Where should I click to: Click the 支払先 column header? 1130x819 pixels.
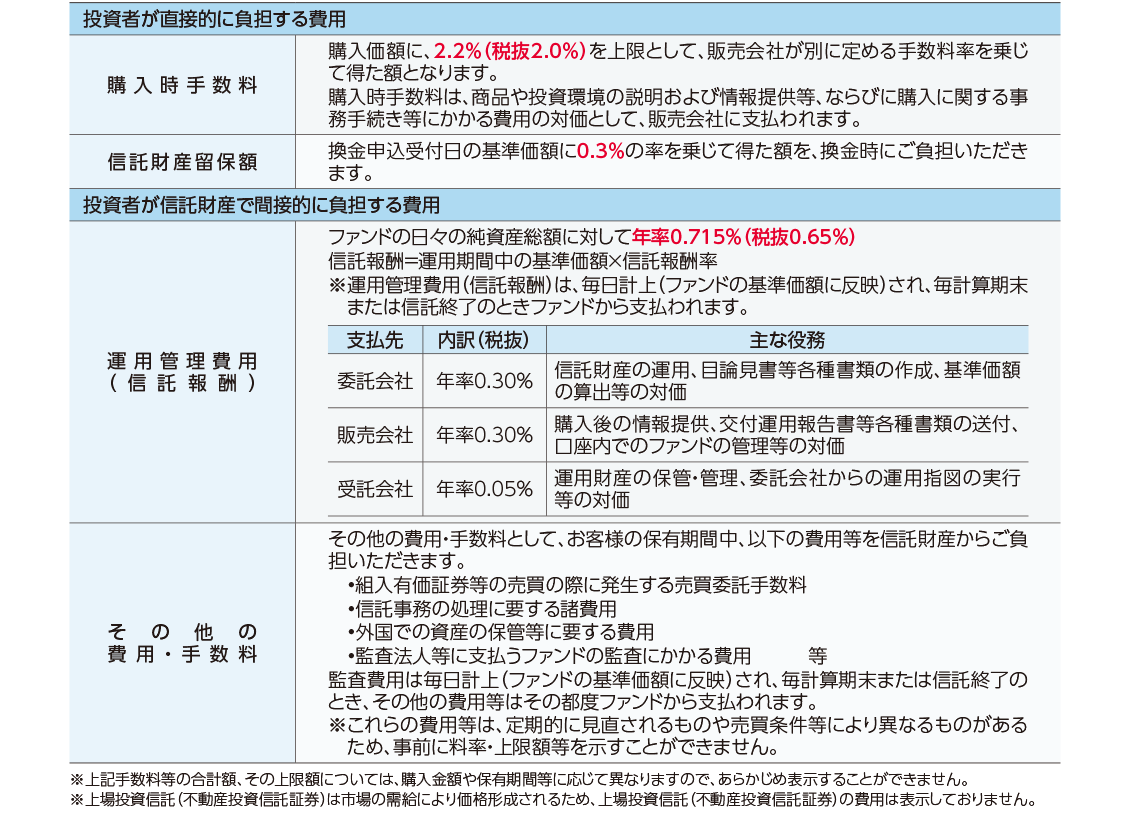click(x=375, y=340)
